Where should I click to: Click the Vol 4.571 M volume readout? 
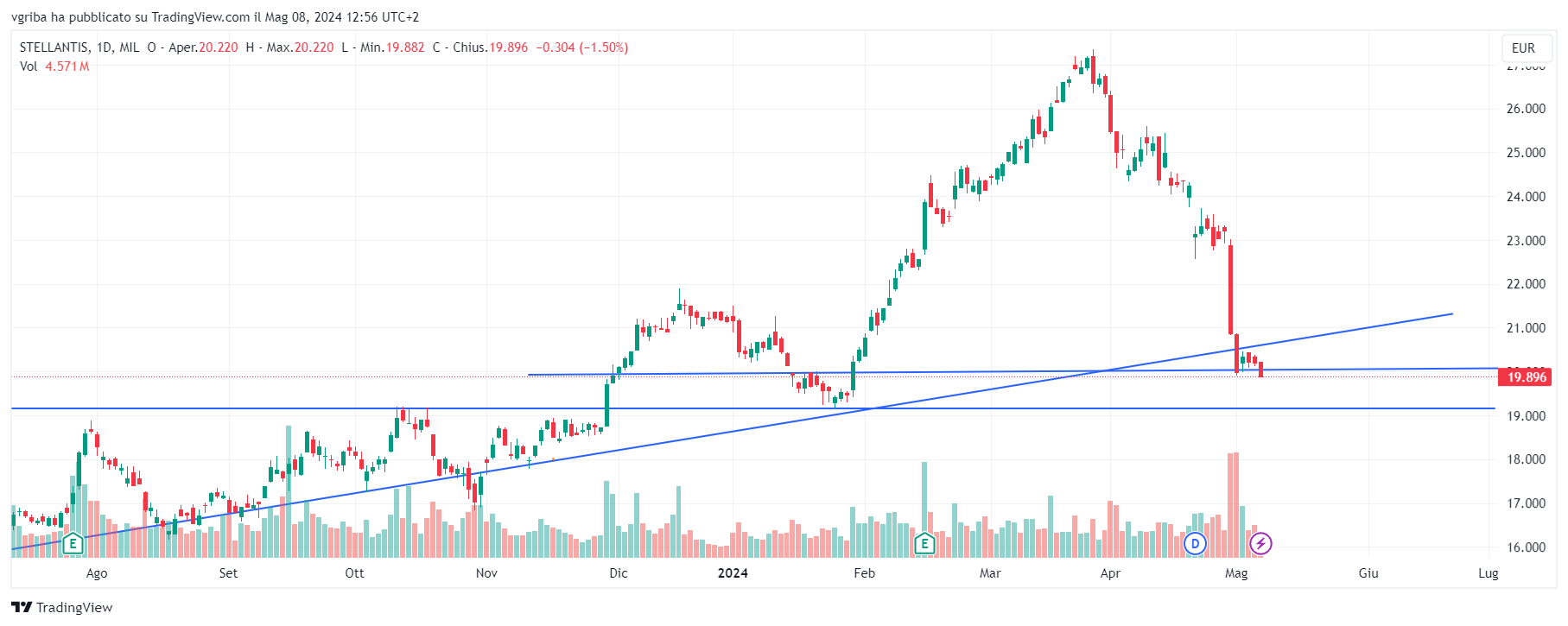pyautogui.click(x=54, y=66)
